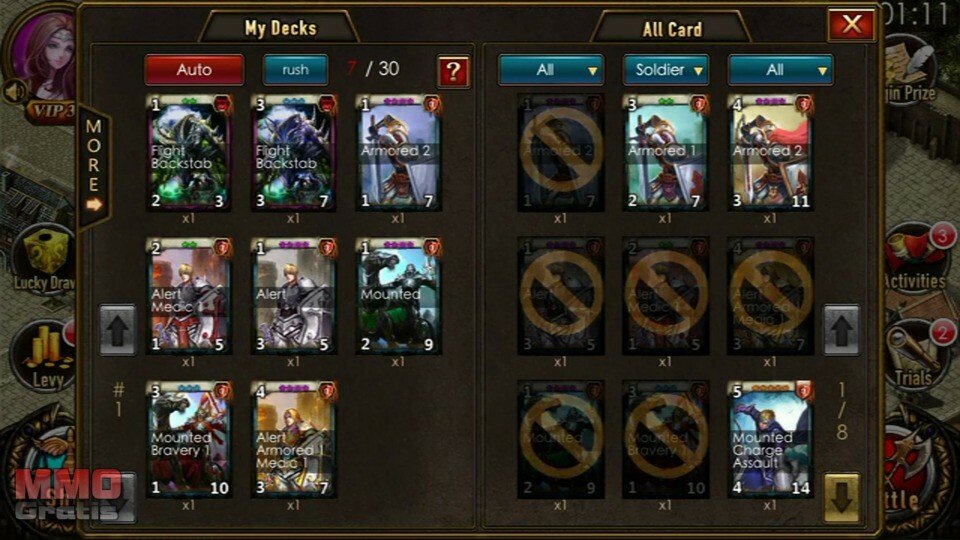This screenshot has height=540, width=960.
Task: Click the All Card page up arrow
Action: [x=841, y=329]
